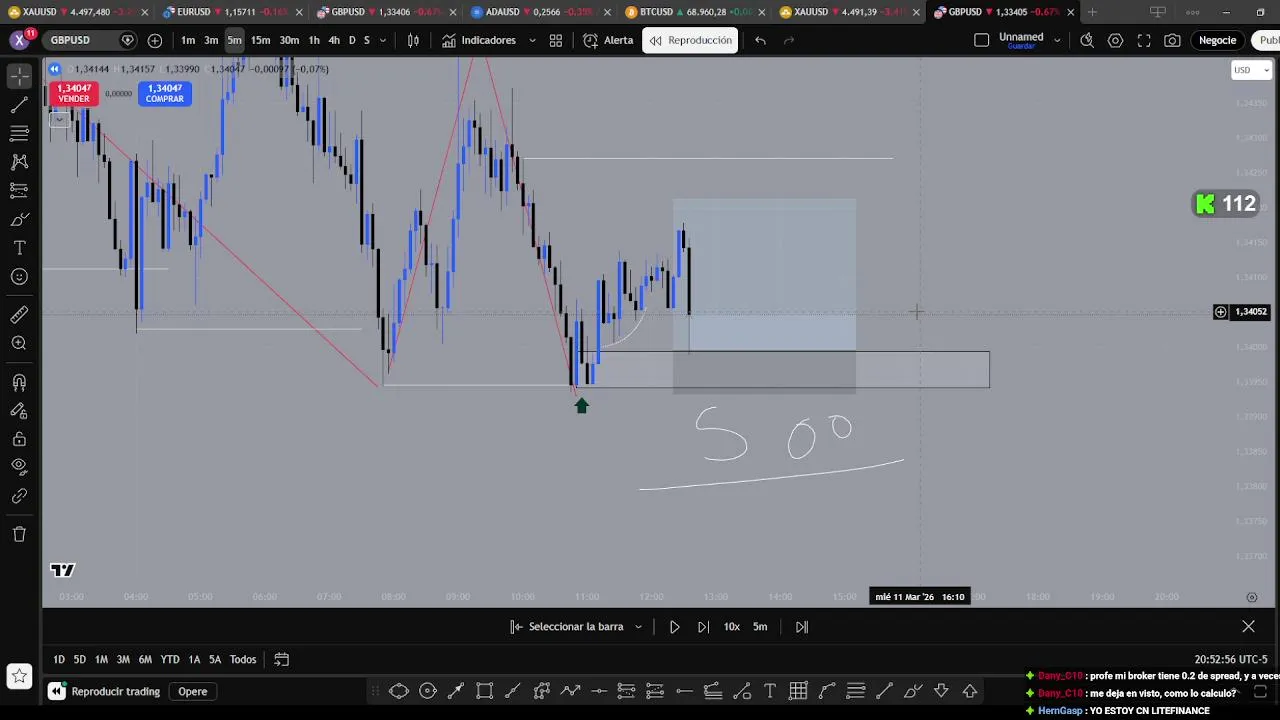Select the 1D date range

[x=59, y=659]
